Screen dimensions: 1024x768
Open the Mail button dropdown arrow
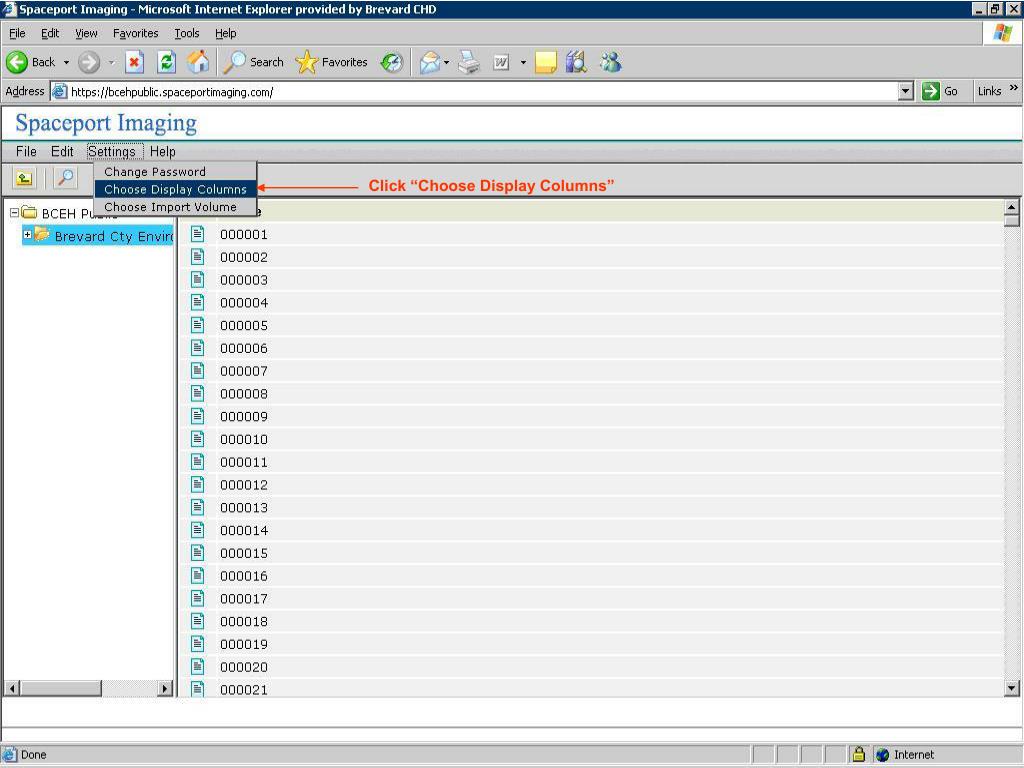tap(447, 63)
